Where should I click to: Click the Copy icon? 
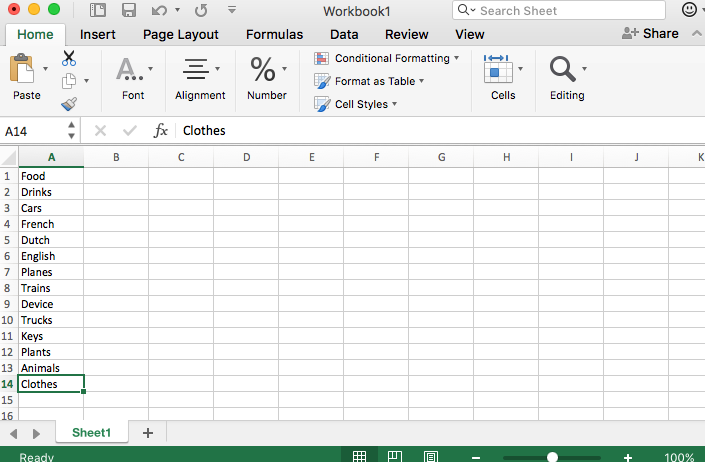click(69, 81)
